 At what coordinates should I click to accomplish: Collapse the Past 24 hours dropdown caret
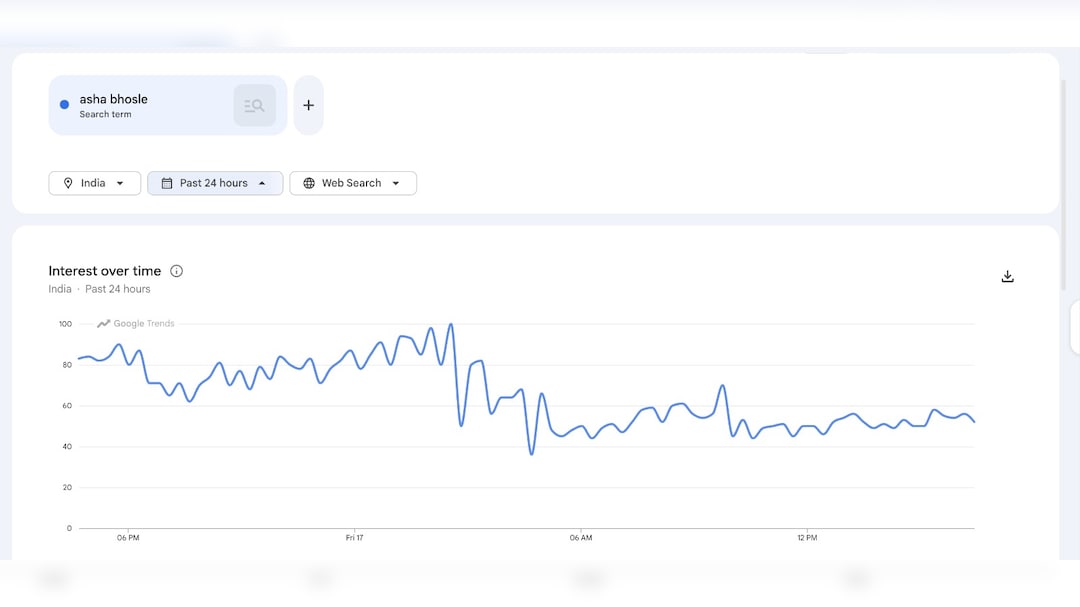pyautogui.click(x=262, y=183)
